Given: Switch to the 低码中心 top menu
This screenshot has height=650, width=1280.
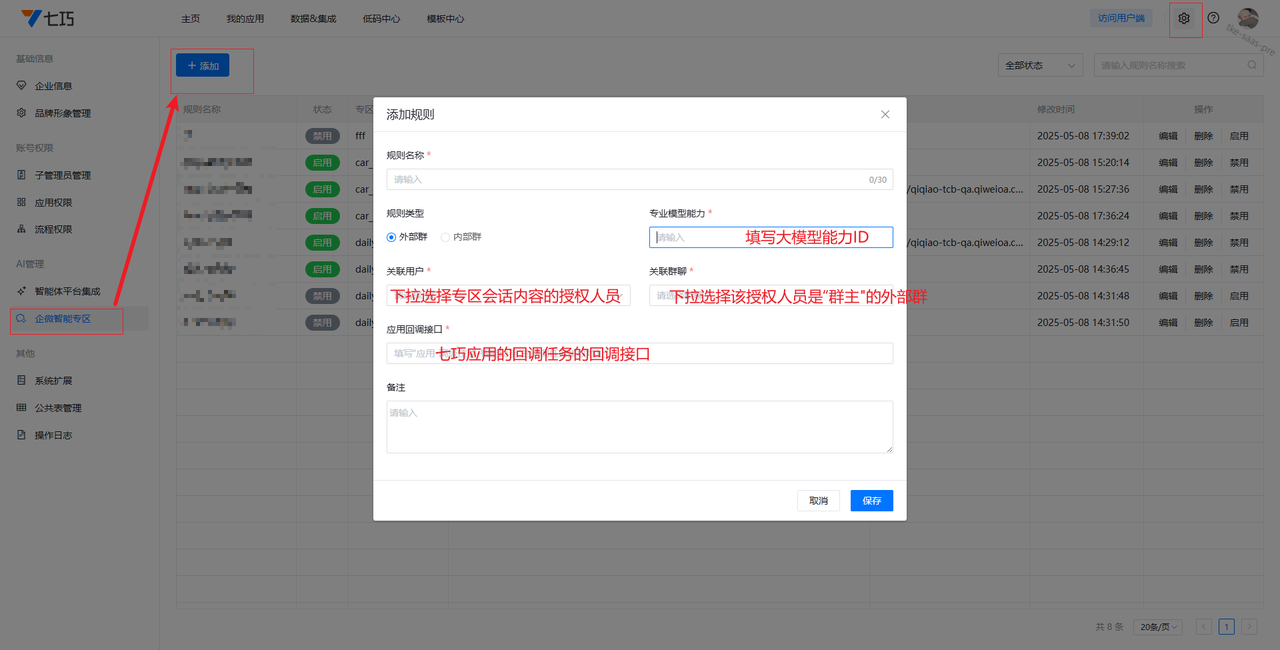Looking at the screenshot, I should pyautogui.click(x=381, y=19).
